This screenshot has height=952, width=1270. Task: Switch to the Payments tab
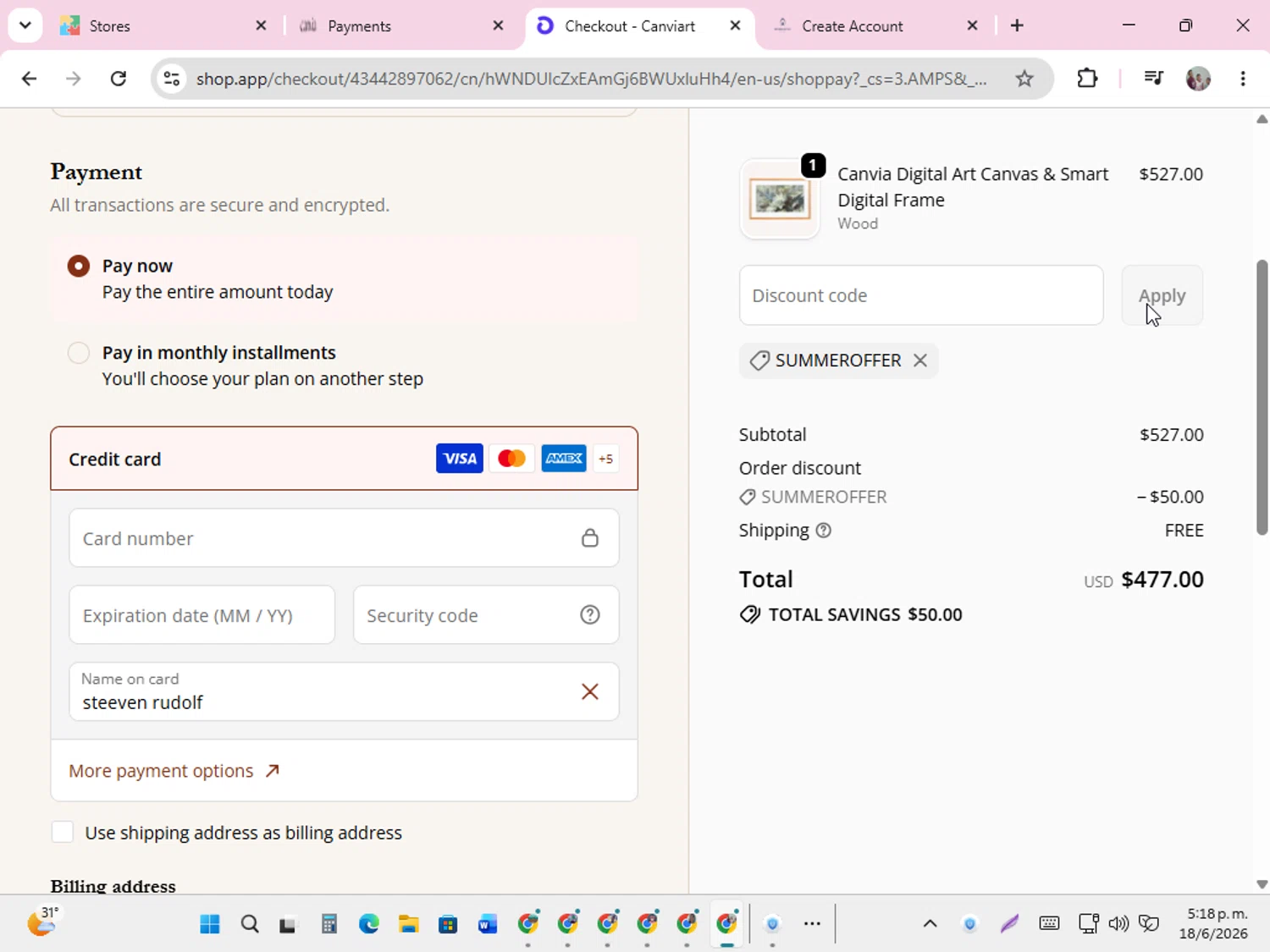(x=401, y=25)
